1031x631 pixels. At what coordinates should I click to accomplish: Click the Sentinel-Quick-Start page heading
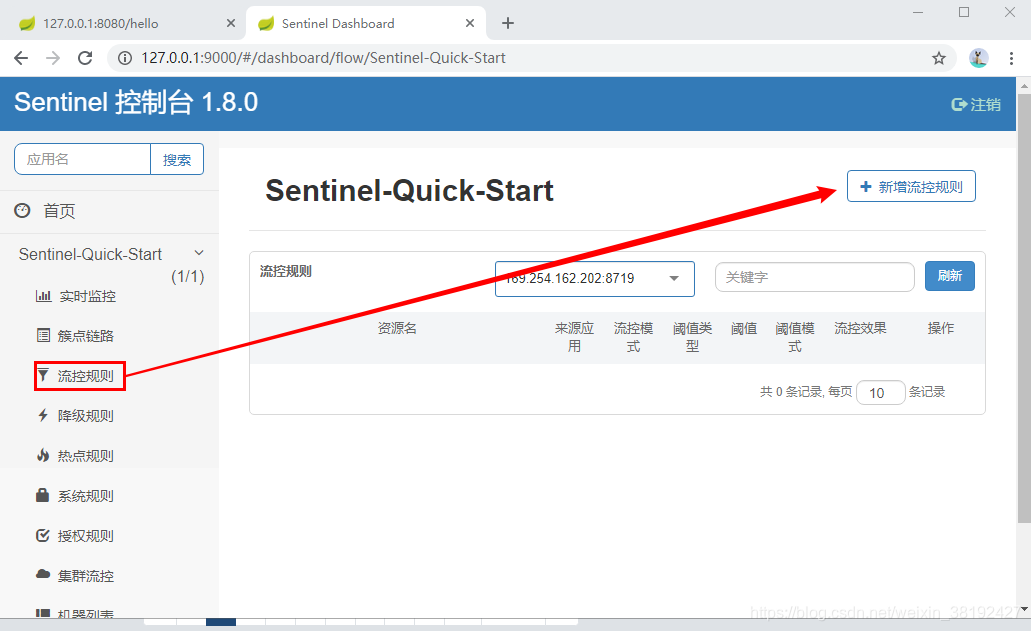pyautogui.click(x=409, y=191)
